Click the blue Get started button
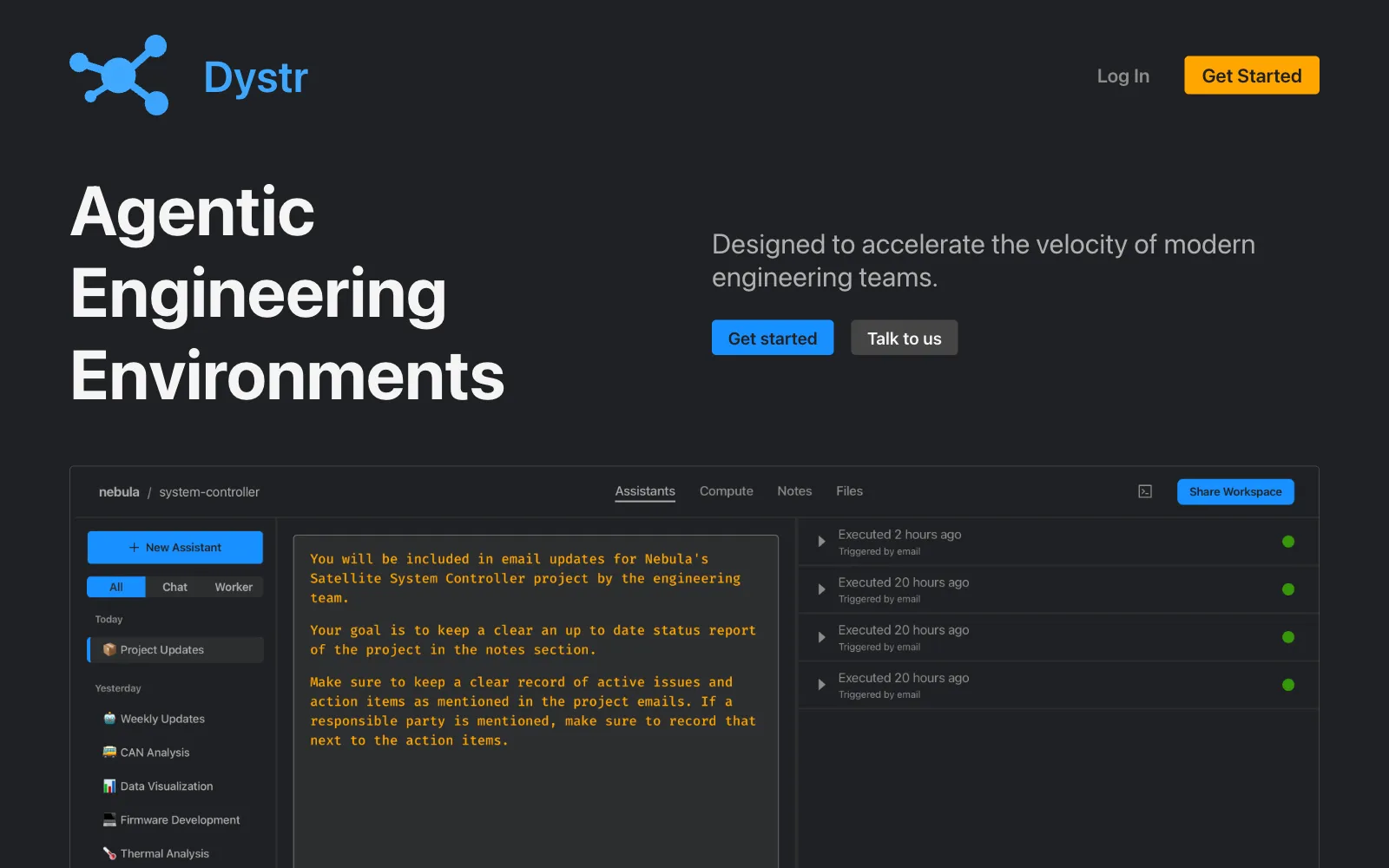Image resolution: width=1389 pixels, height=868 pixels. (x=773, y=338)
